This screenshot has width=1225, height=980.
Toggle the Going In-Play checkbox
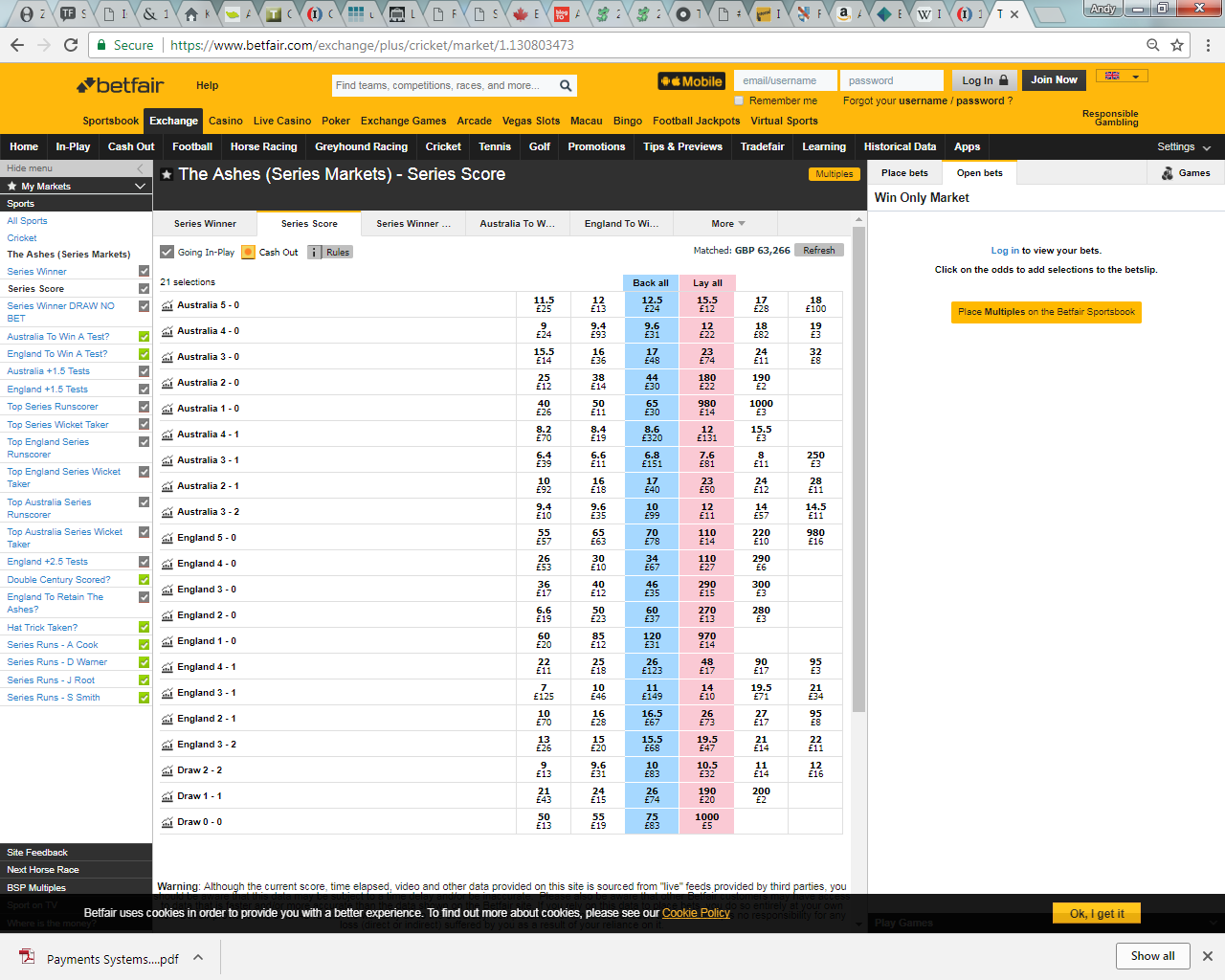click(x=167, y=253)
